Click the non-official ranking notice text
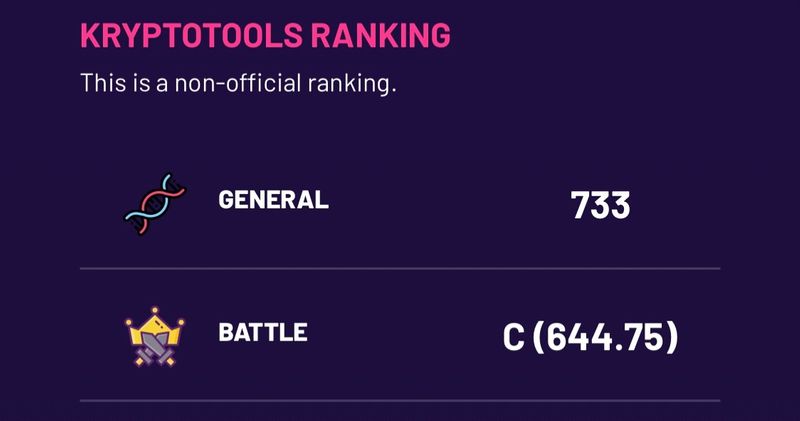Image resolution: width=800 pixels, height=421 pixels. point(238,83)
